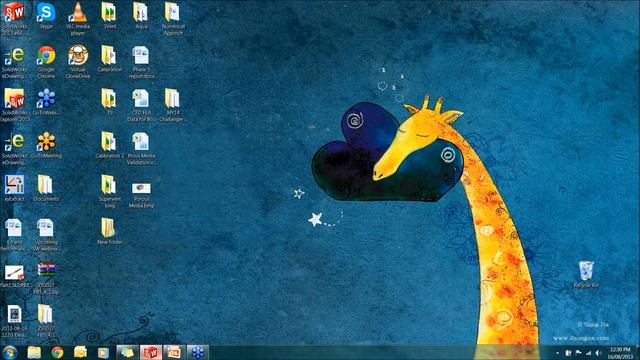640x360 pixels.
Task: Select the Upcoming SW webinar document
Action: click(45, 235)
